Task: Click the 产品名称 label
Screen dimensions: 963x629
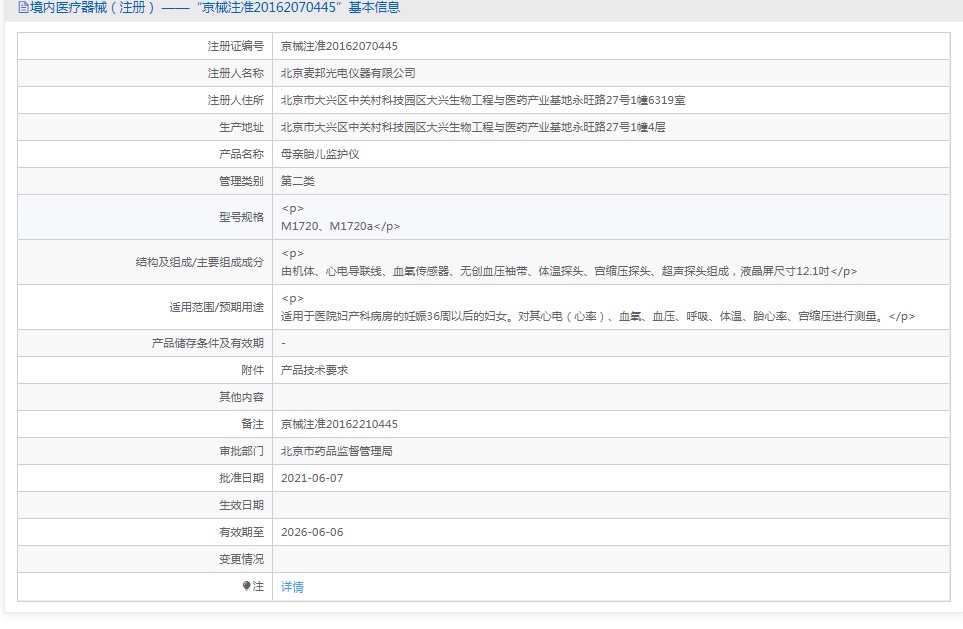Action: tap(241, 154)
